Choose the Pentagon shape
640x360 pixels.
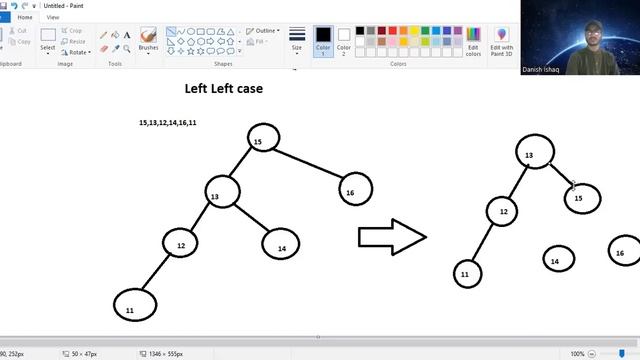point(191,41)
